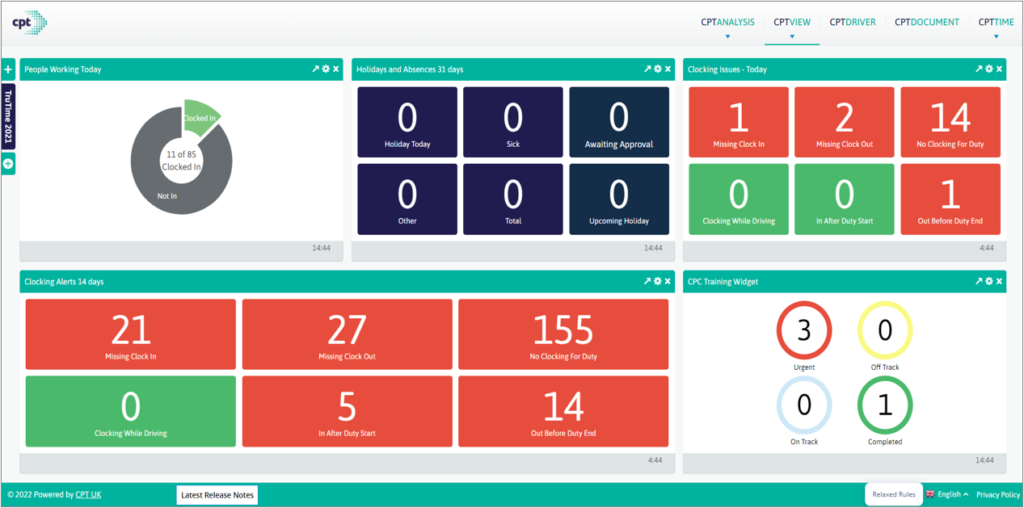Pop out the Holidays and Absences widget

coord(647,69)
